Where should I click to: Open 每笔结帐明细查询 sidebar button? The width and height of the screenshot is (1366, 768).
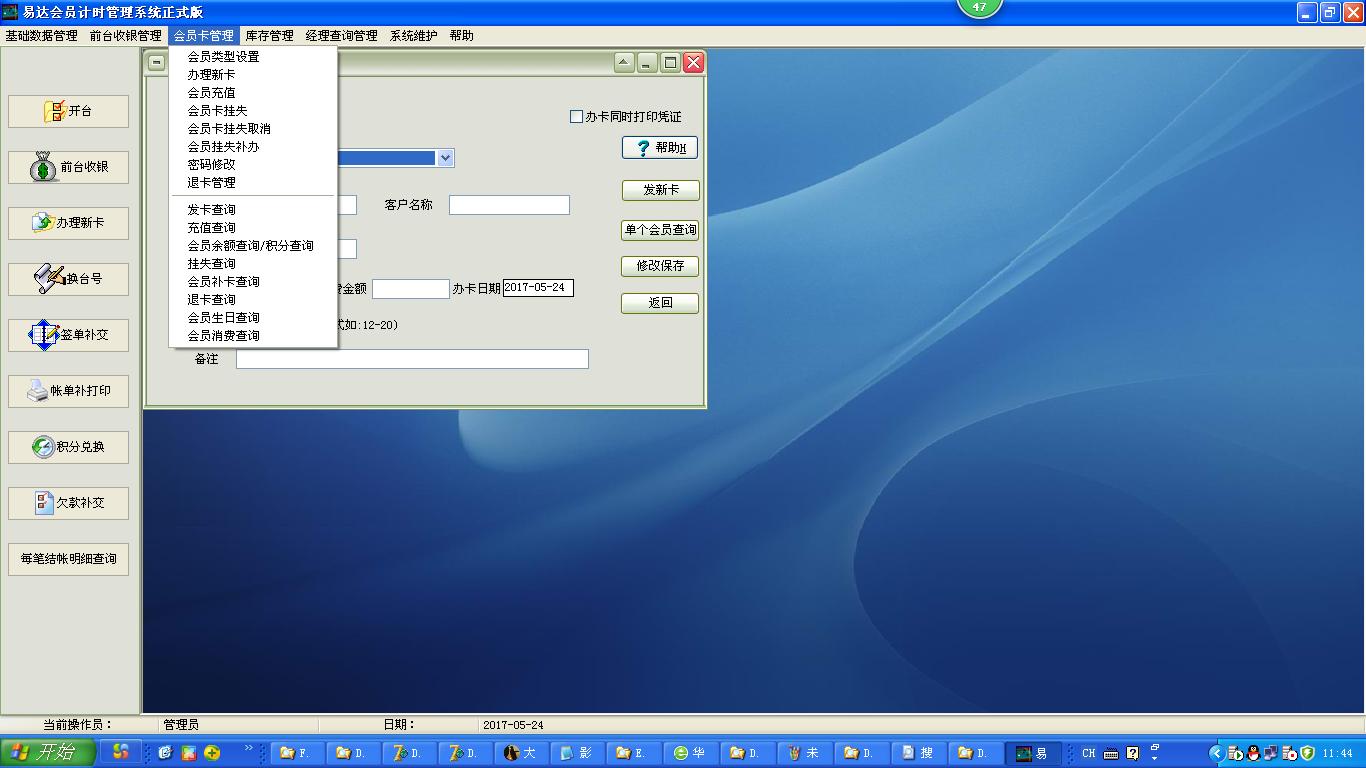(x=68, y=559)
